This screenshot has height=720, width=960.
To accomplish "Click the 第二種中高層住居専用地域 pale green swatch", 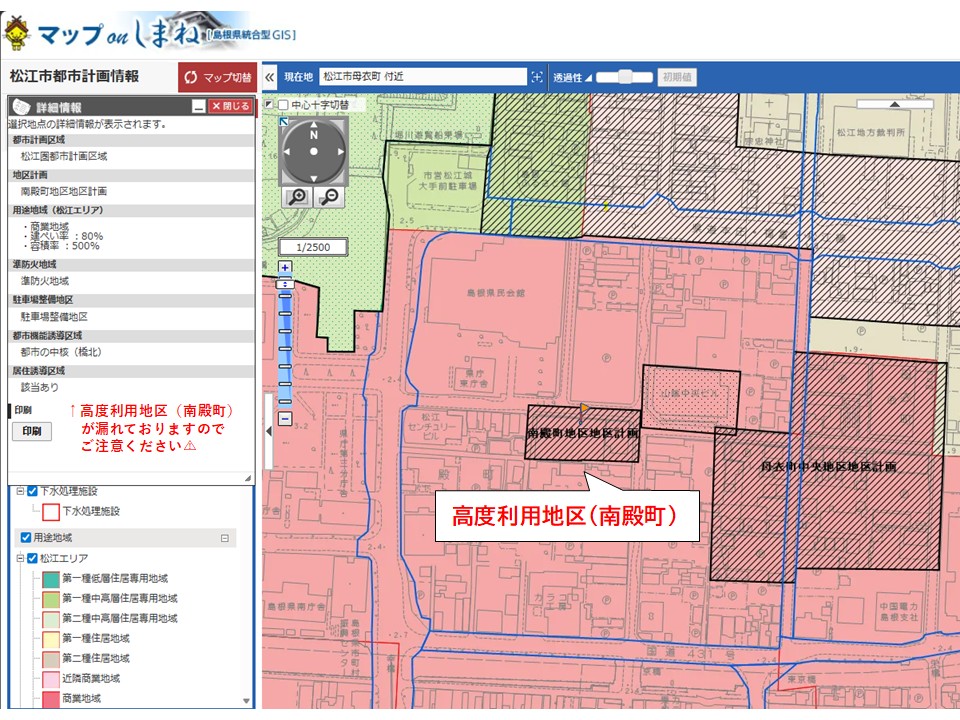I will [x=51, y=618].
